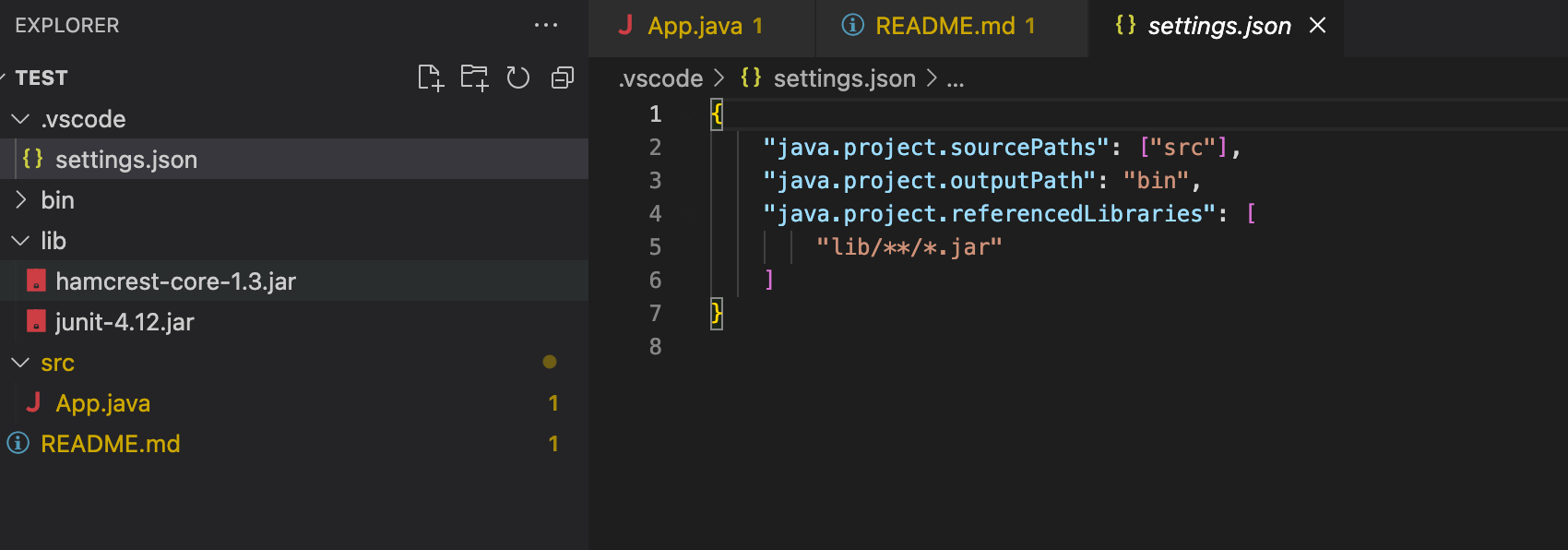
Task: Click the braces icon on settings.json tab
Action: click(x=1125, y=25)
